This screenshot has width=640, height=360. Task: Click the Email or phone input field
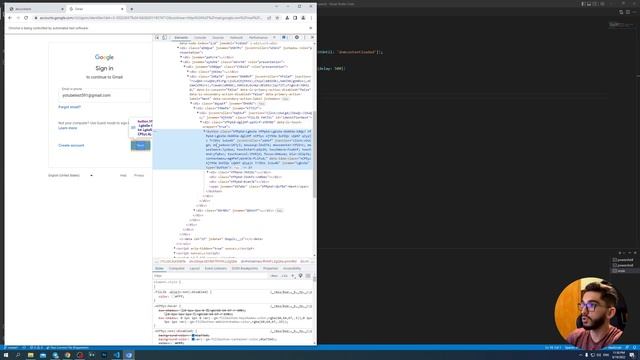(x=104, y=95)
